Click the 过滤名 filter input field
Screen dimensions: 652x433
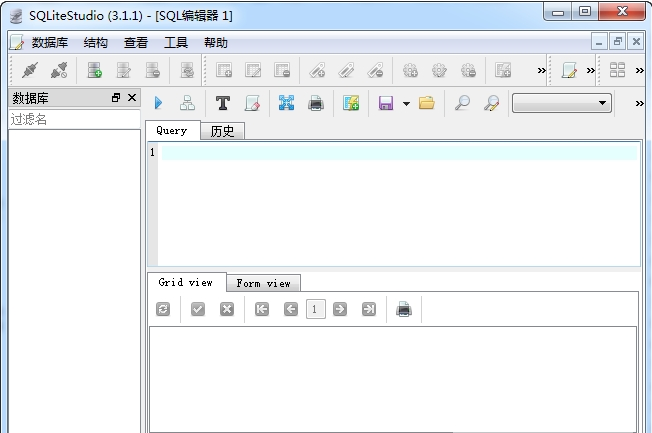74,119
